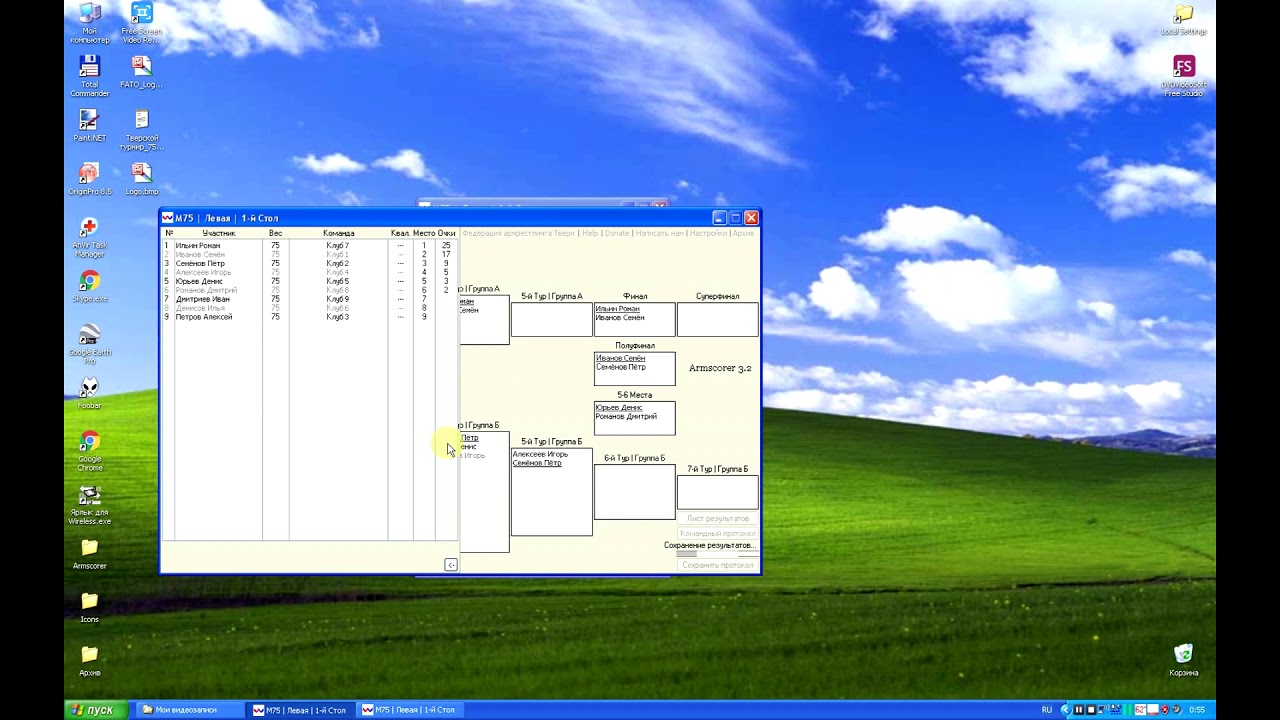This screenshot has height=720, width=1280.
Task: Open the Skype.exe desktop shortcut
Action: point(89,287)
